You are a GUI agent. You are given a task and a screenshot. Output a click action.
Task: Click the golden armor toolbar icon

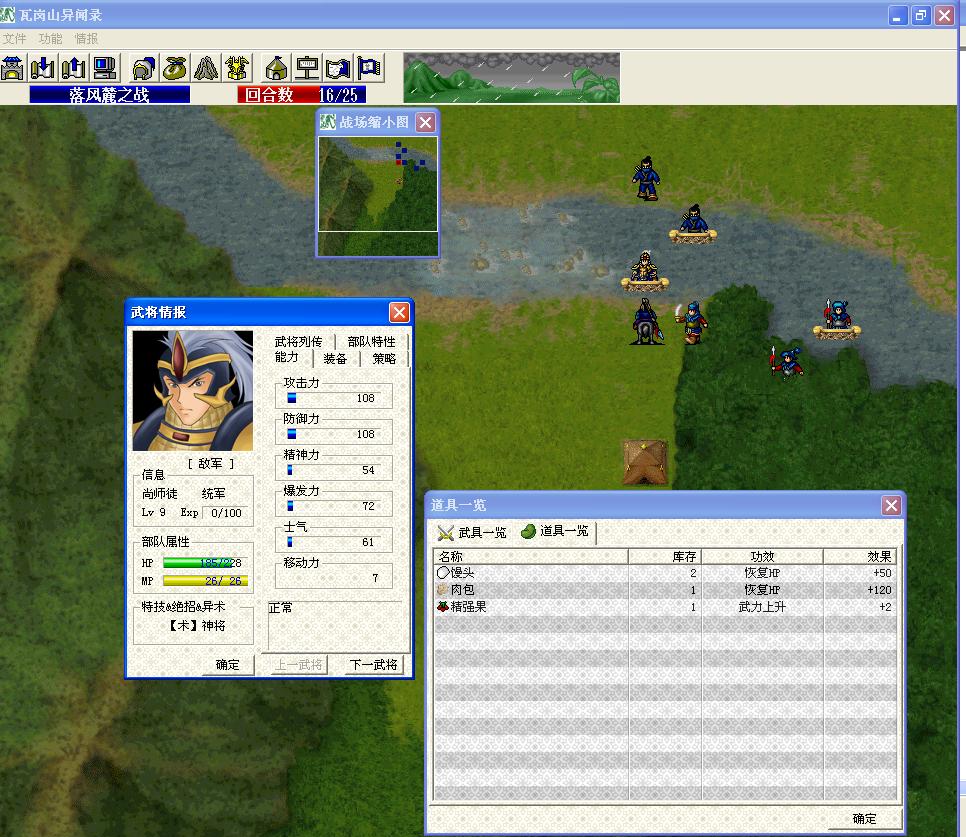(x=237, y=68)
